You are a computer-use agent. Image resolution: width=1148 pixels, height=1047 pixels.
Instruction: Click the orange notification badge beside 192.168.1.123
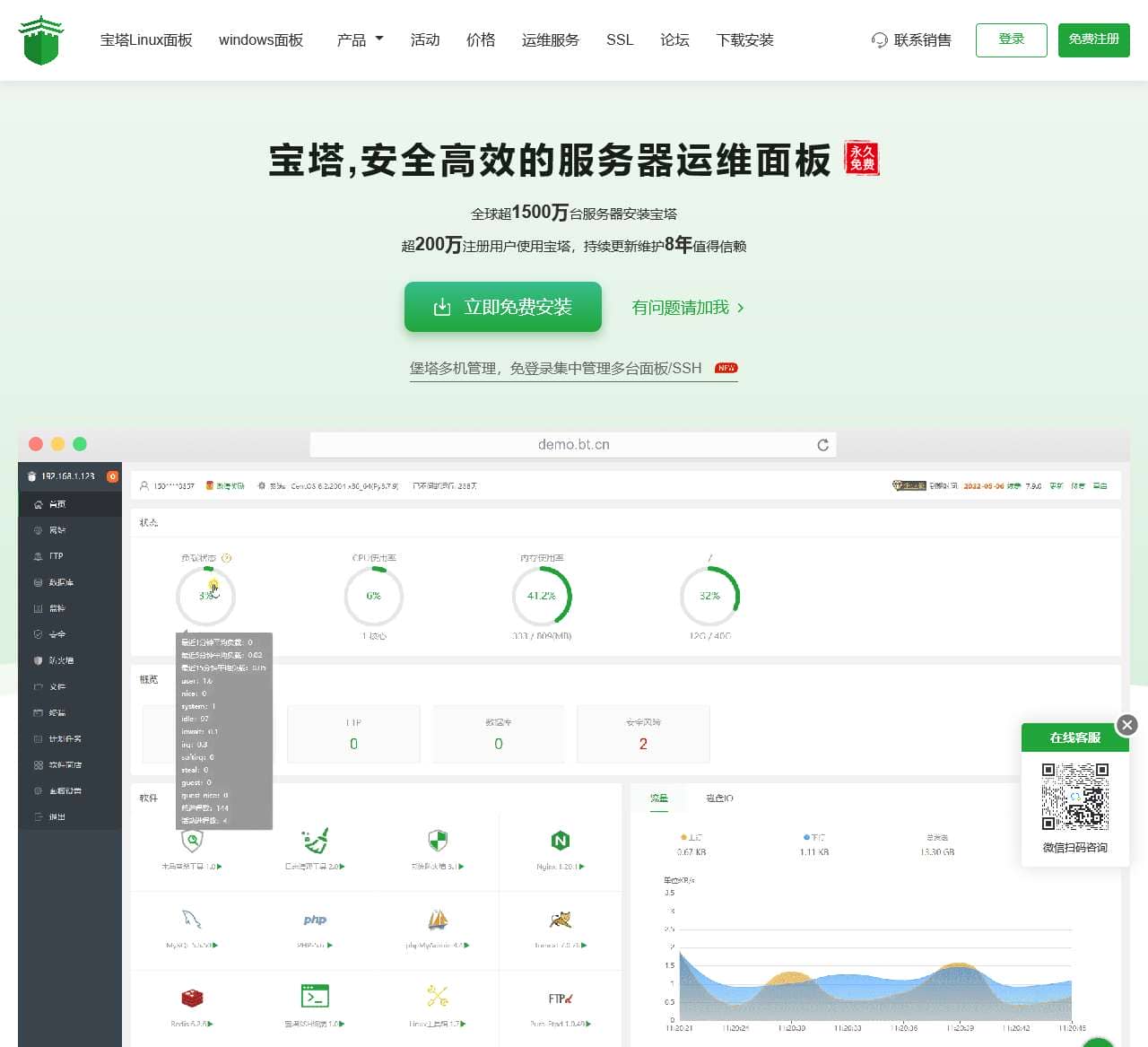112,476
